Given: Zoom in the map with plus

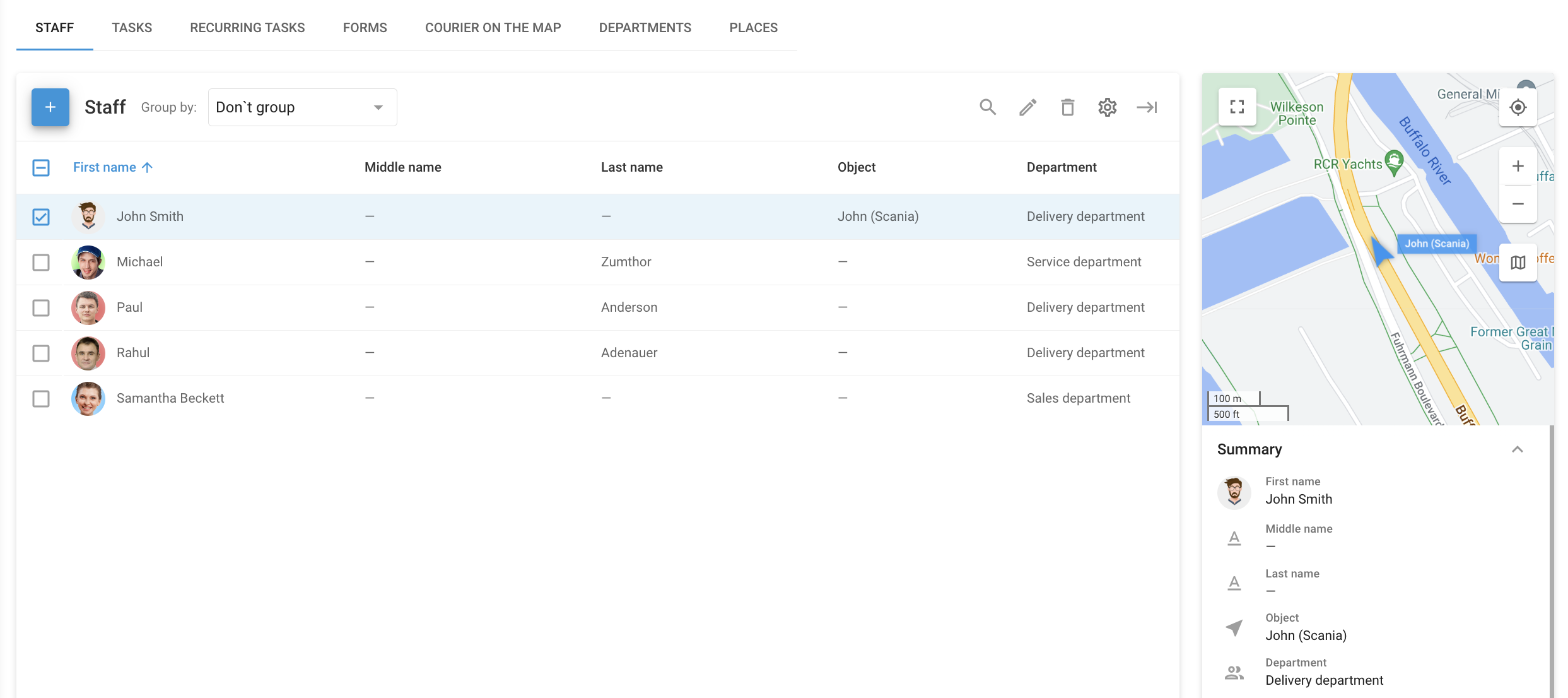Looking at the screenshot, I should [1518, 166].
